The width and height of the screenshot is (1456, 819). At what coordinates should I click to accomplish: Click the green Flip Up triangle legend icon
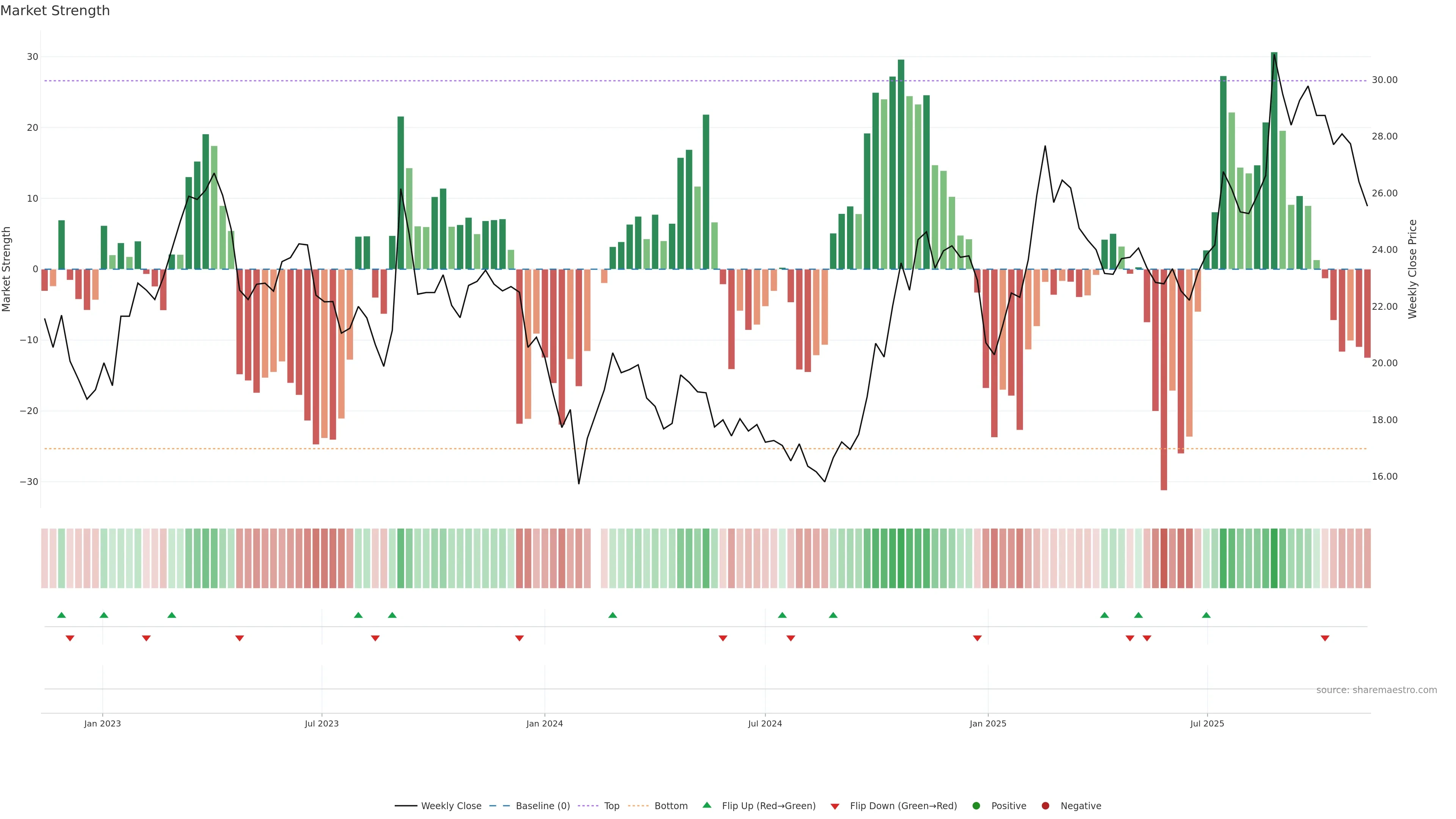coord(706,805)
